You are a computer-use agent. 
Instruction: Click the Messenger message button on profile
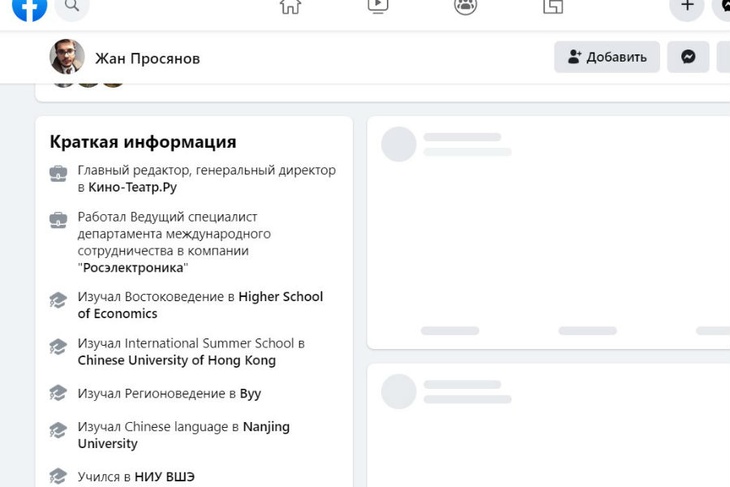[x=688, y=57]
